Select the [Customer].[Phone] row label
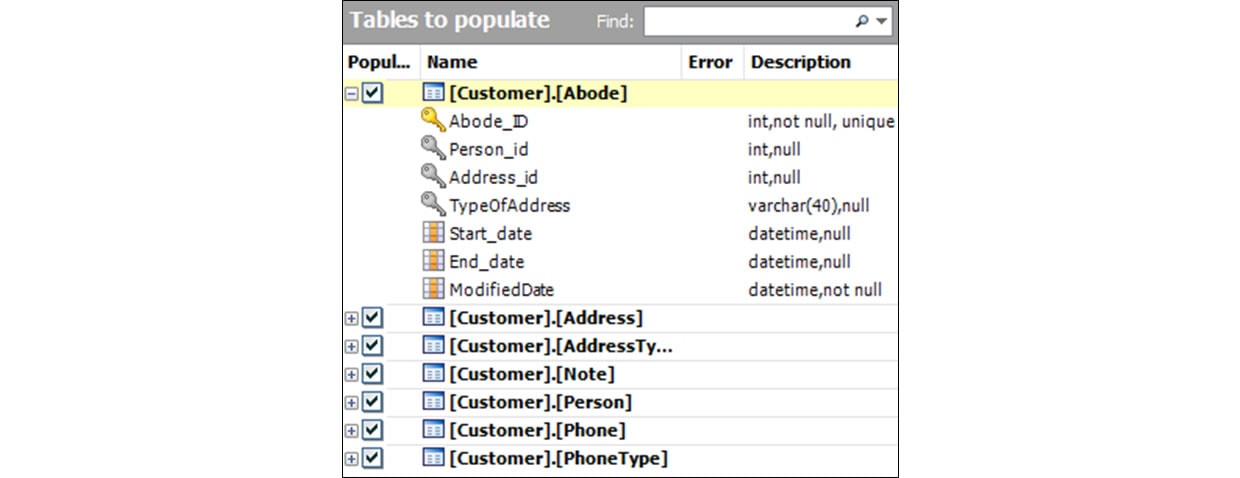Screen dimensions: 1240x478 (538, 430)
